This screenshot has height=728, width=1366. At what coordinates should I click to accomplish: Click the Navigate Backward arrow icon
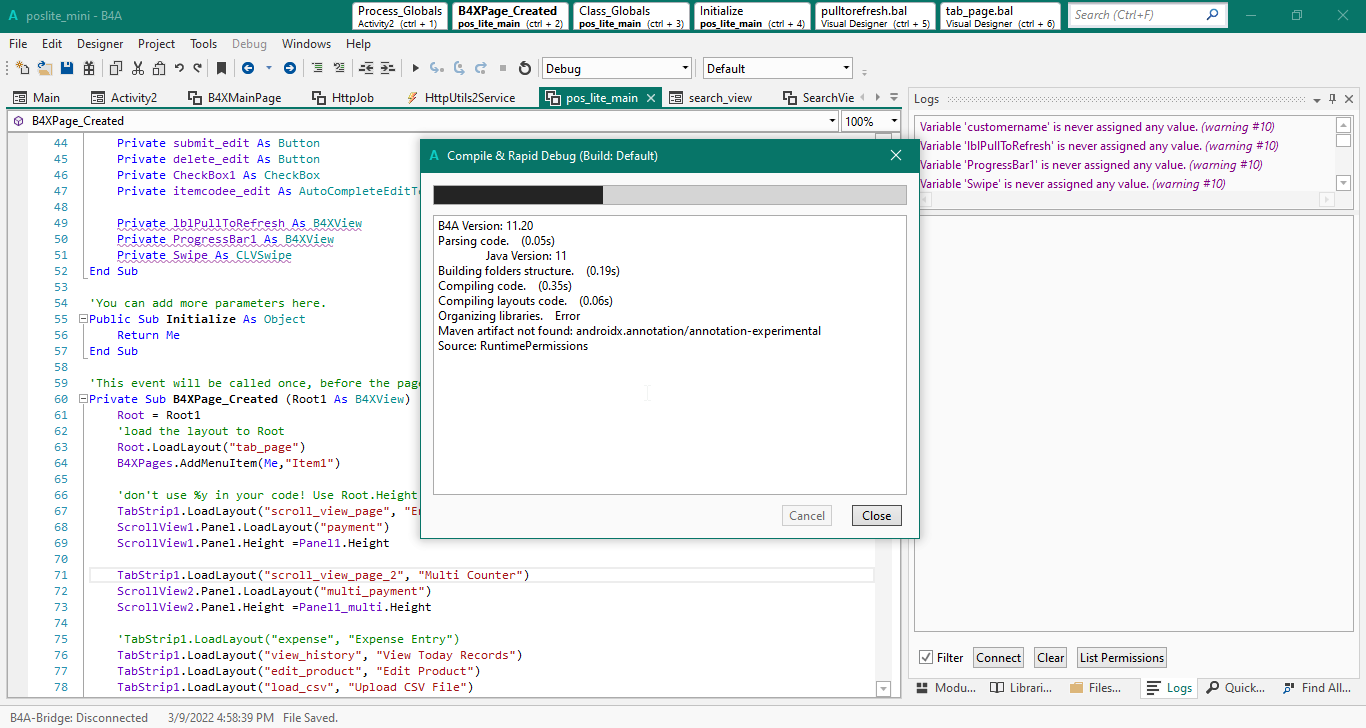pyautogui.click(x=247, y=68)
